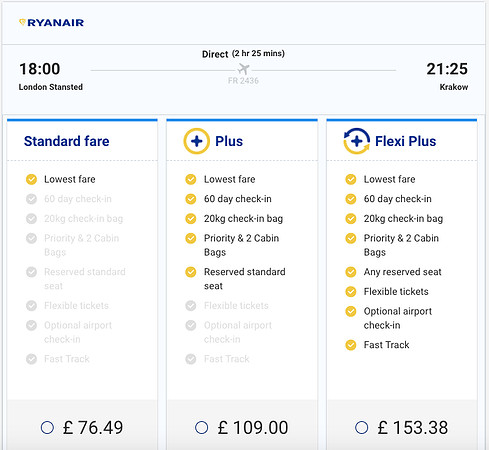Click the Plus fare Priority & 2 Cabin Bags checkmark

click(x=191, y=238)
